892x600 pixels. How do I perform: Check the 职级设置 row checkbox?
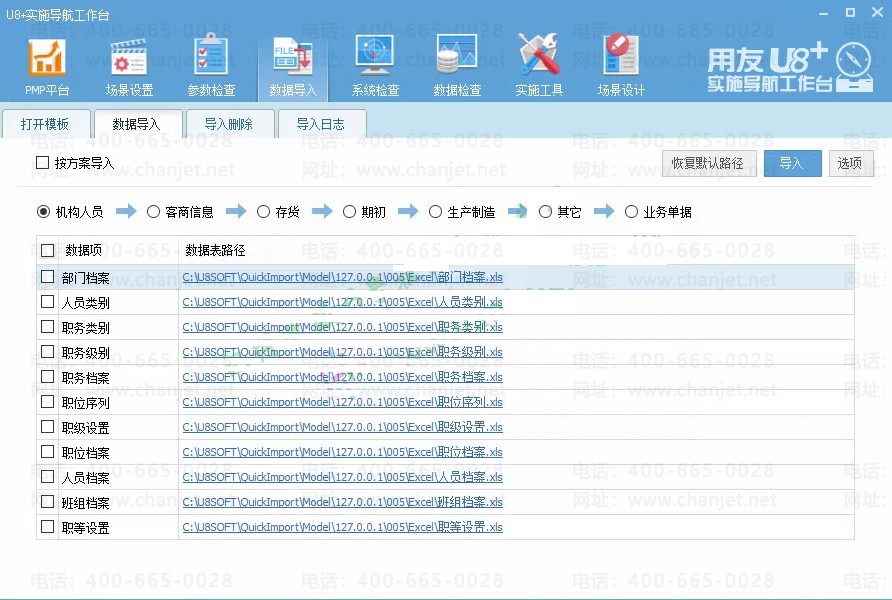tap(48, 427)
